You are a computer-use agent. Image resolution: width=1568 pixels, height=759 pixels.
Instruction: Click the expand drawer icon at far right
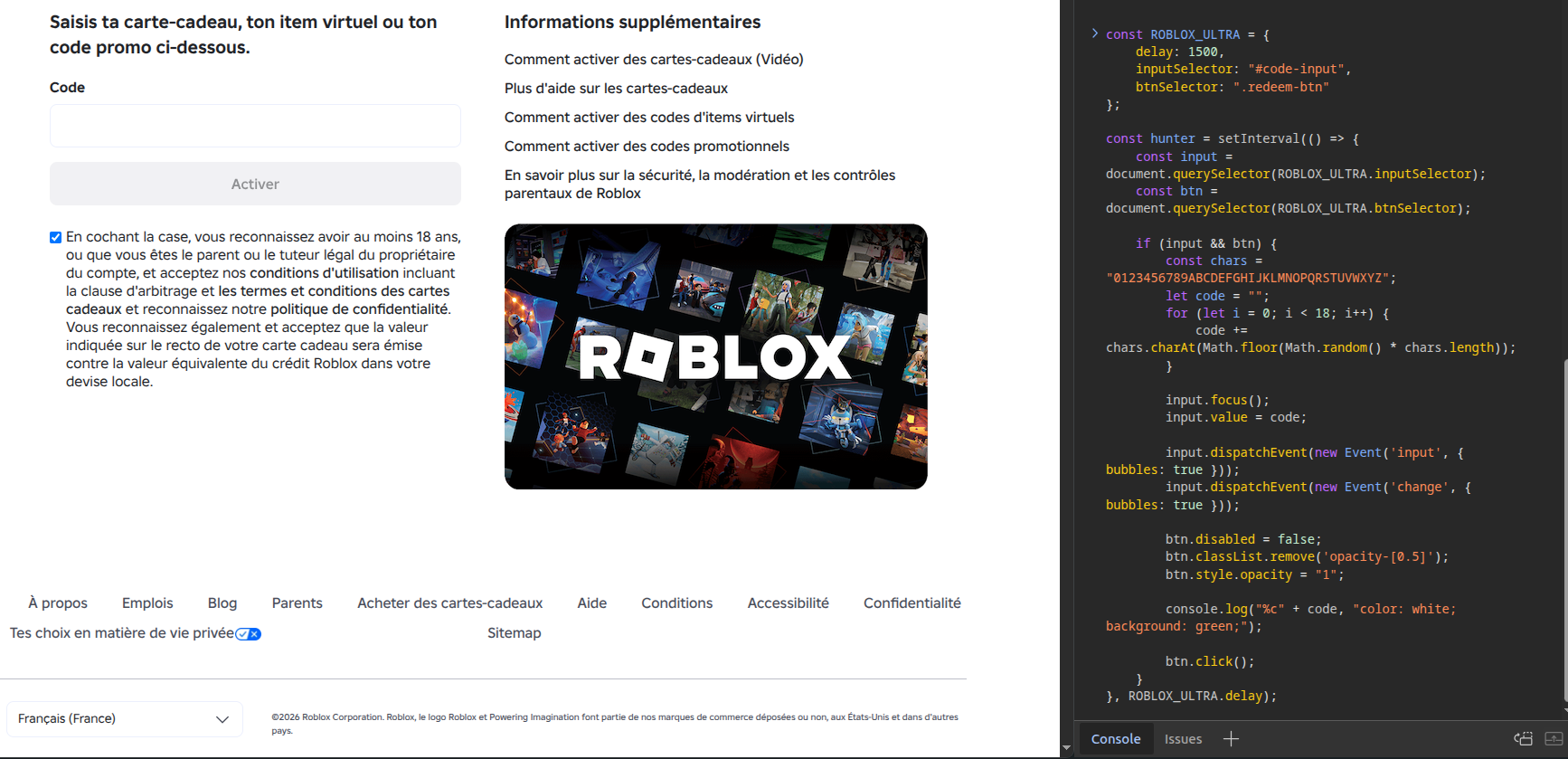1554,739
